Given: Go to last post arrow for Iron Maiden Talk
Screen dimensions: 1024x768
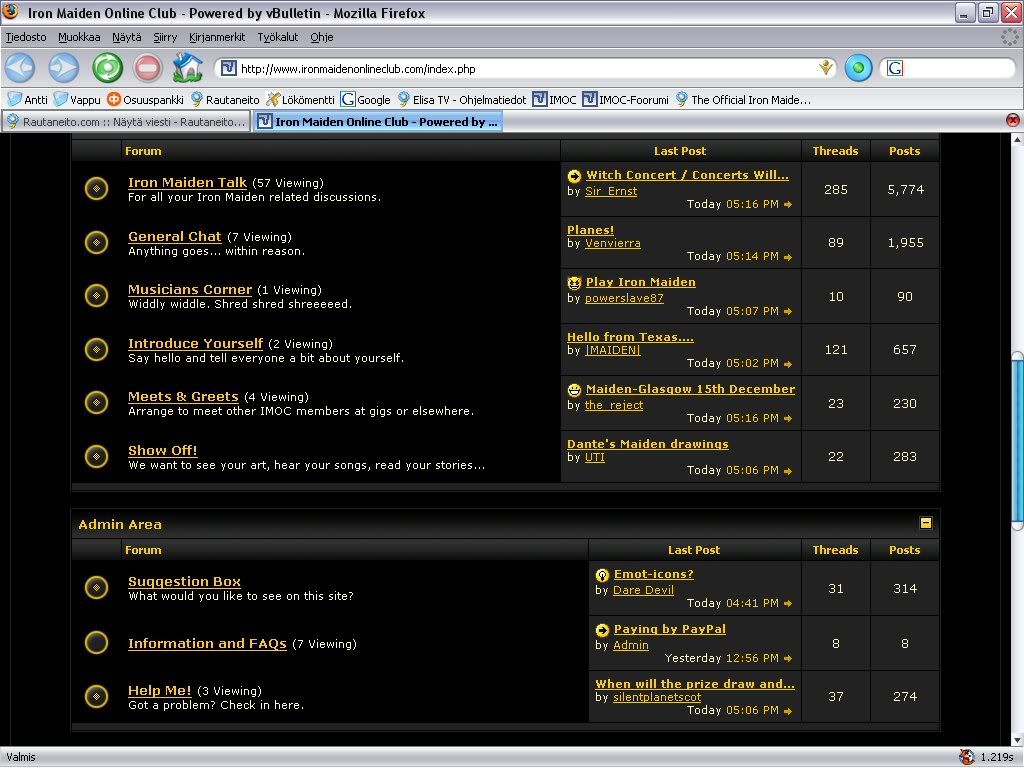Looking at the screenshot, I should click(x=788, y=204).
